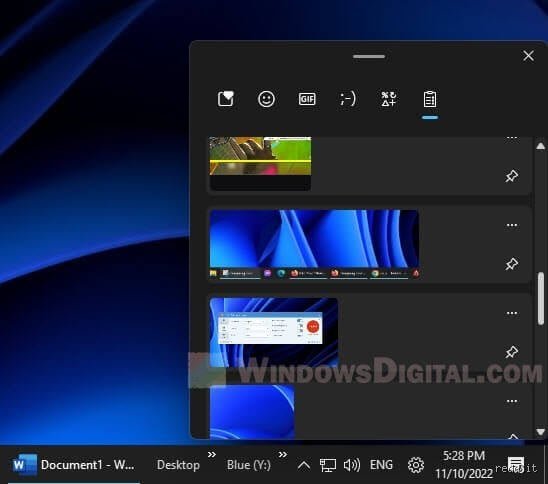Paste the recorder window screenshot image
The height and width of the screenshot is (484, 548).
[x=274, y=332]
